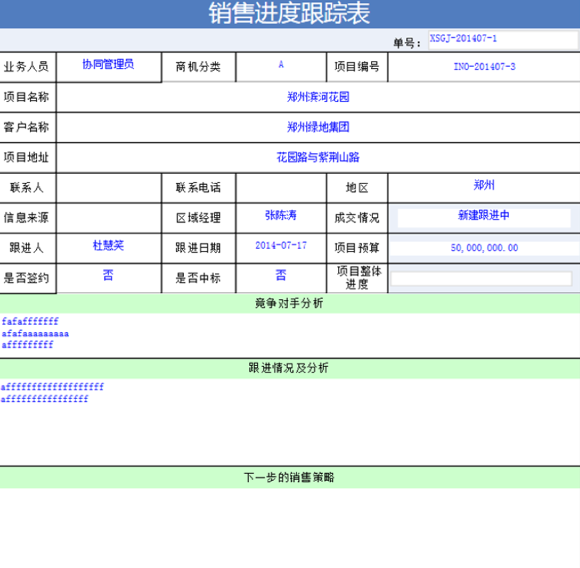Click the 项目地址 value 花园路与紫荆山路
The image size is (580, 568).
tap(318, 157)
